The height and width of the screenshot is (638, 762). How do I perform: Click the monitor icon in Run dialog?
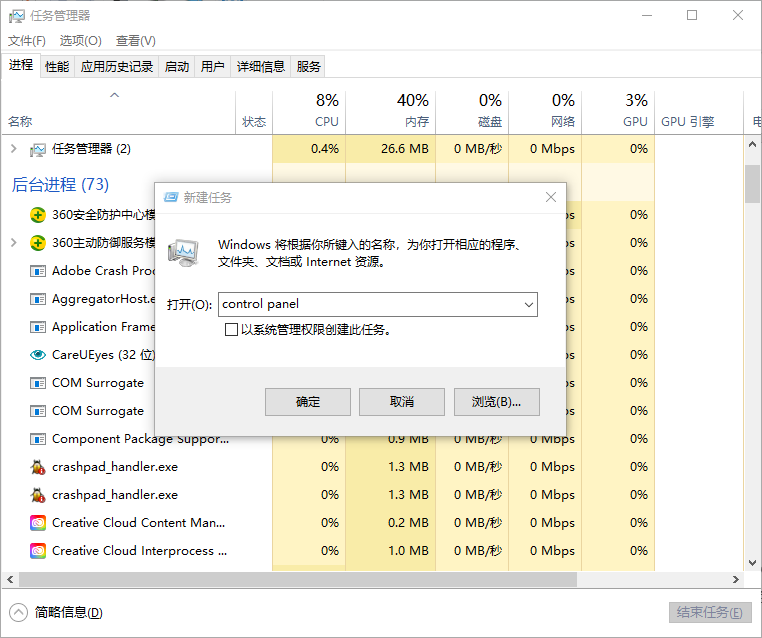(183, 253)
